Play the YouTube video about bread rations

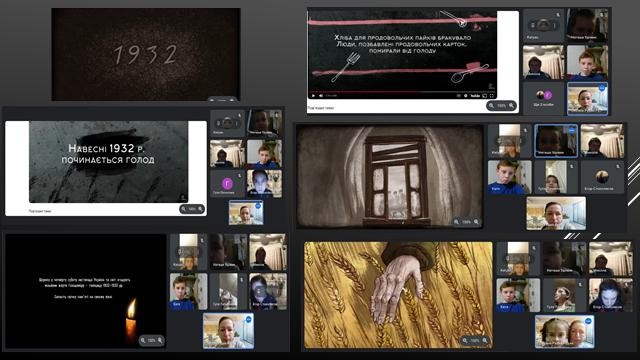point(313,96)
